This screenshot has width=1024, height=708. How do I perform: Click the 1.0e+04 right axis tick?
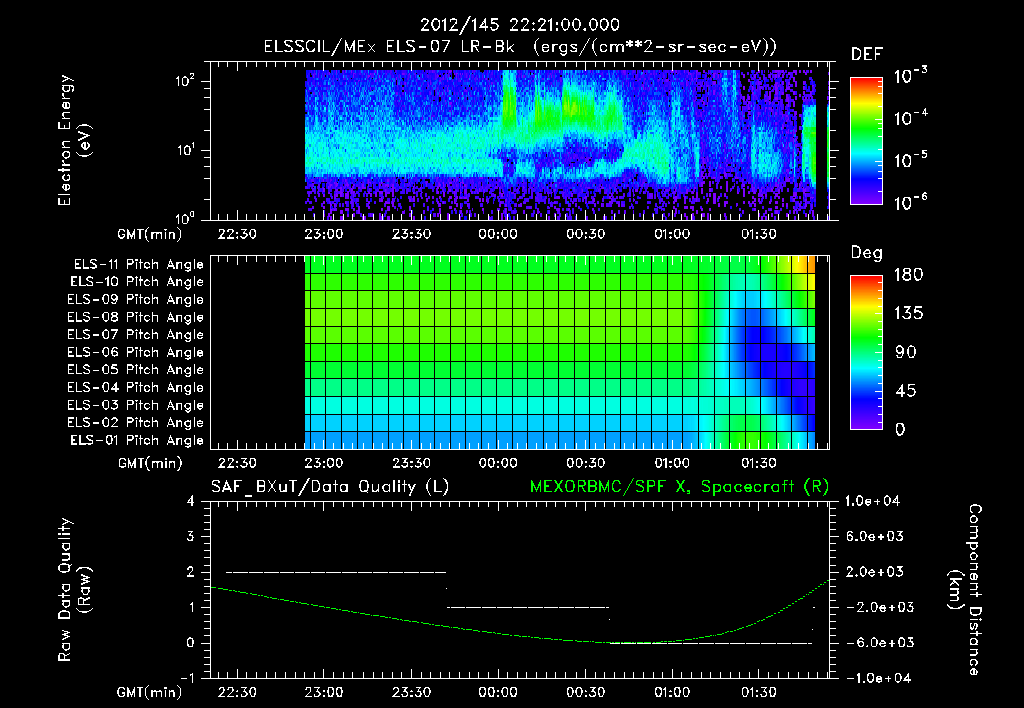873,501
